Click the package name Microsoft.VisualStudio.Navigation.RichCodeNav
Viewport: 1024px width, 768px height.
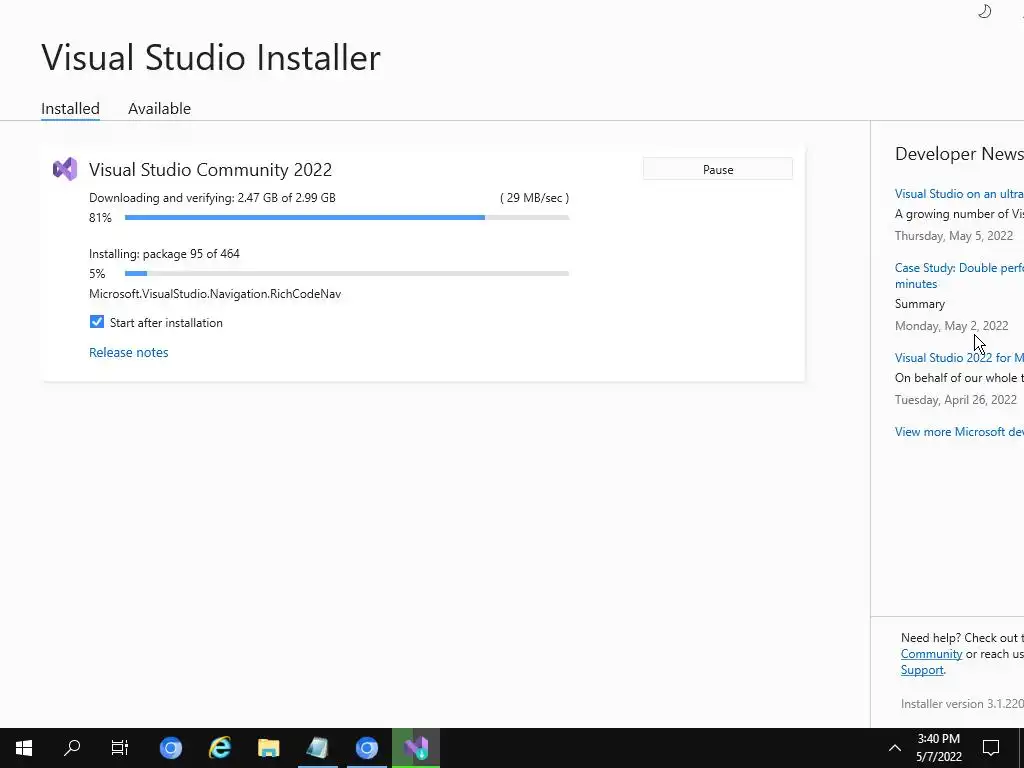215,294
